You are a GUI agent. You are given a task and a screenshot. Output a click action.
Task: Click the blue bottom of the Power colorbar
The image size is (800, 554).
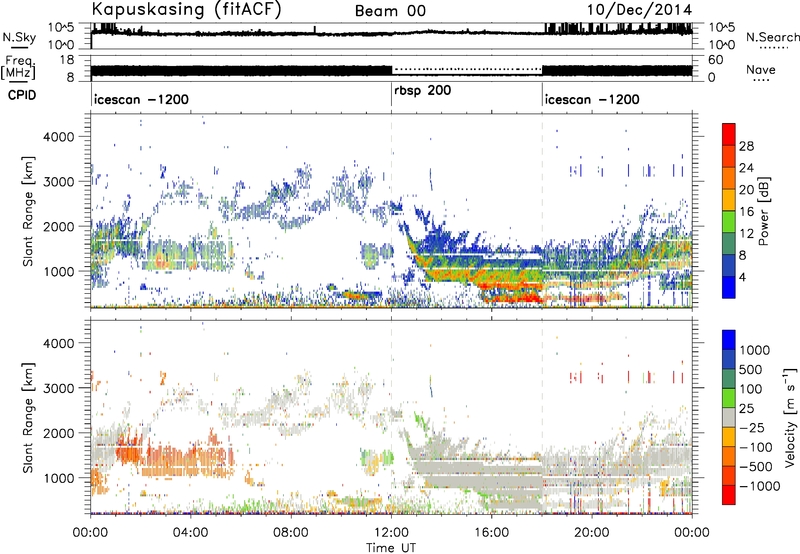coord(729,287)
